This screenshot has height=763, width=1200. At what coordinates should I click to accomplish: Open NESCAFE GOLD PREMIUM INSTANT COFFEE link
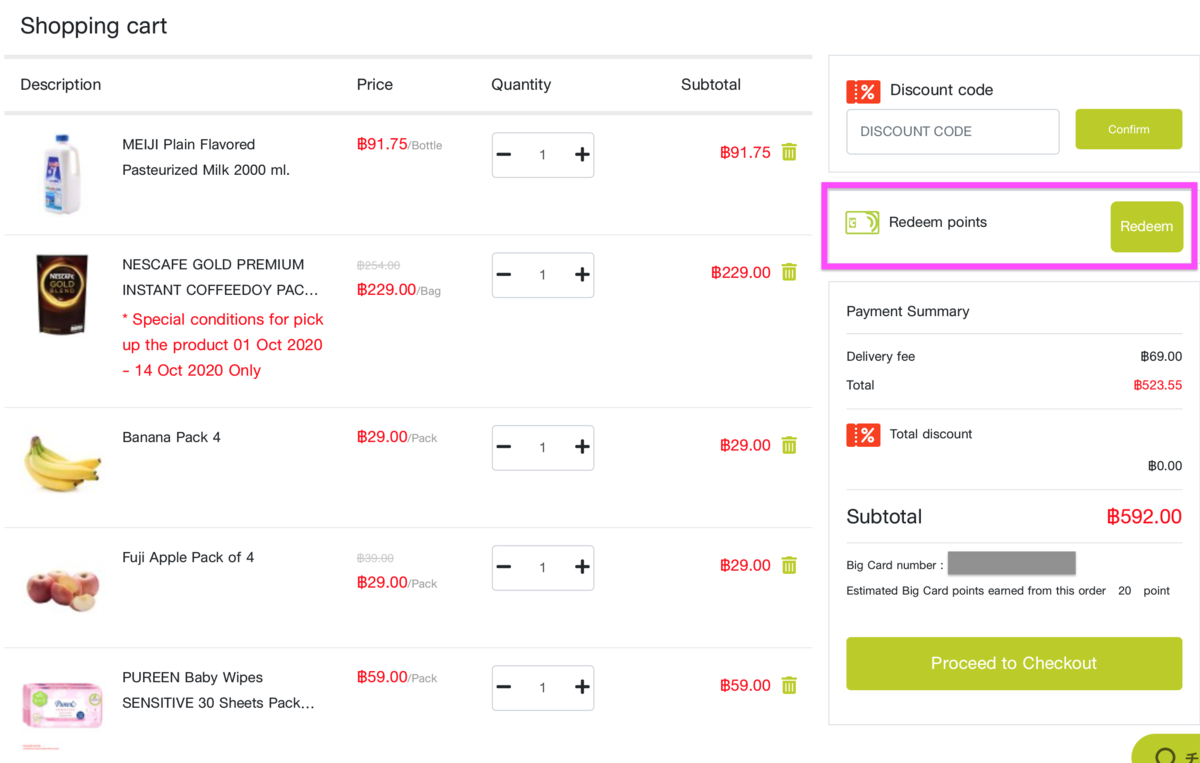click(x=221, y=277)
